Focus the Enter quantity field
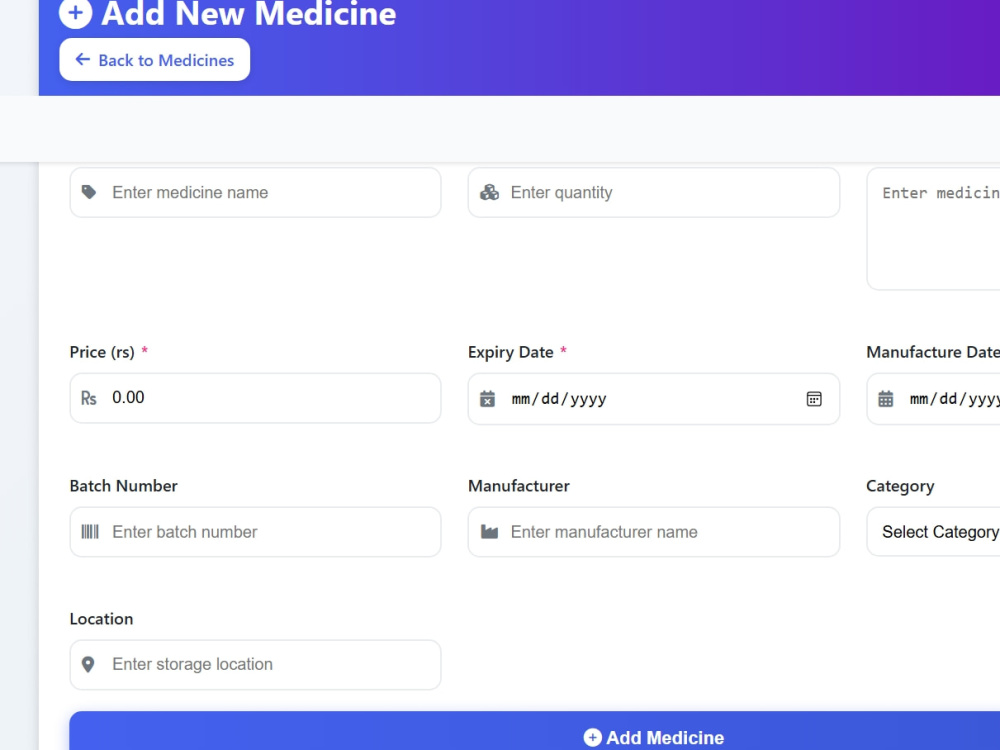1000x750 pixels. pos(654,193)
